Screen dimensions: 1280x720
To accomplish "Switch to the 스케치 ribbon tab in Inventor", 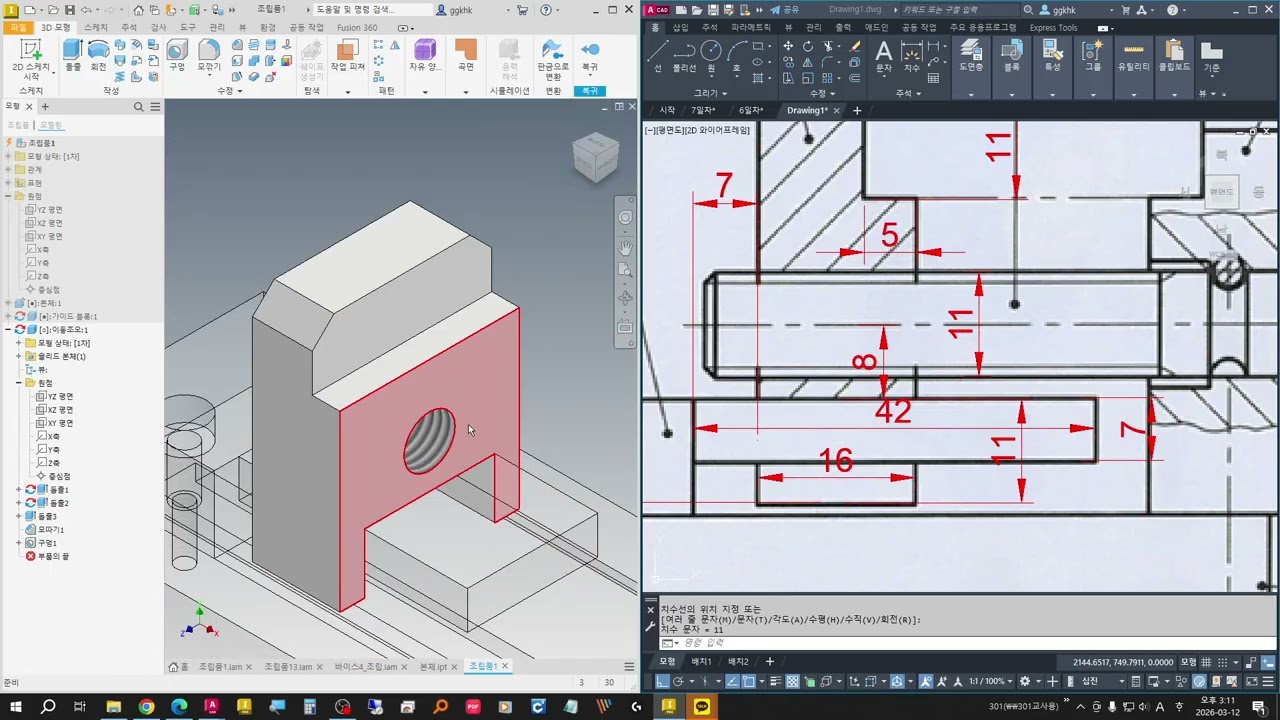I will point(95,27).
